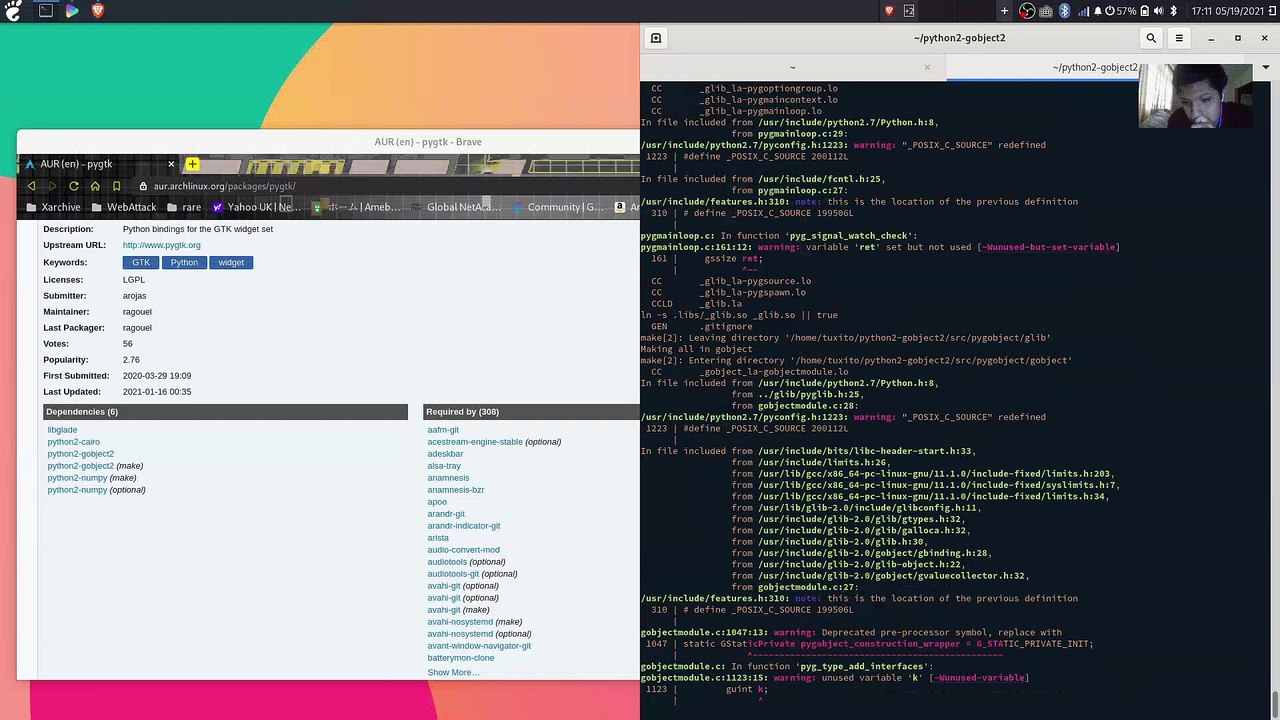
Task: Open python2-numpy (optional) dependency link
Action: point(77,490)
